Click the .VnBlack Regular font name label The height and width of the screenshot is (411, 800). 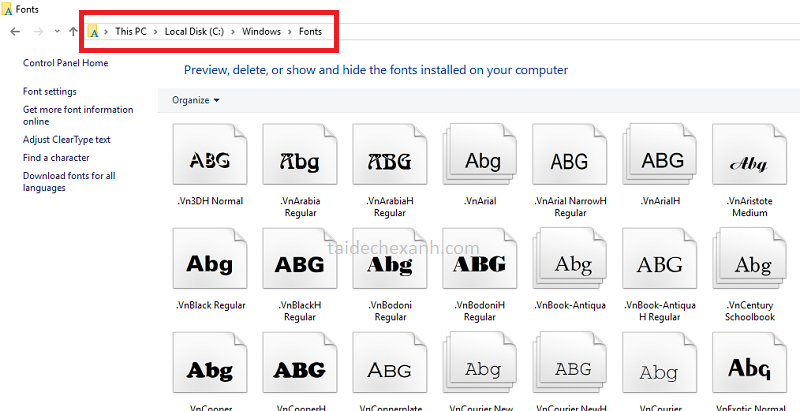(210, 305)
